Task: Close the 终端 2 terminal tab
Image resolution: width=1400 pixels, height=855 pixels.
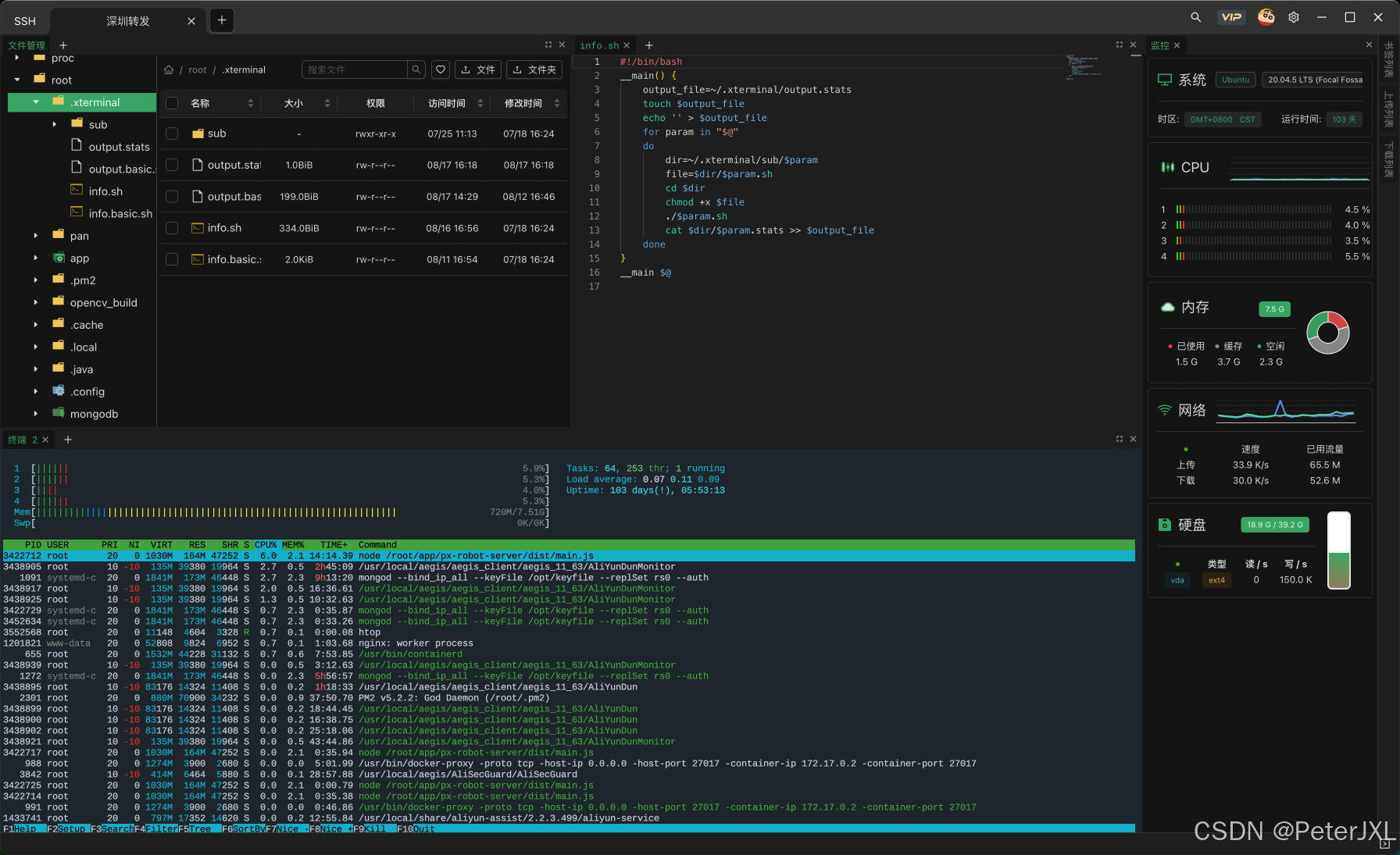Action: [x=45, y=440]
